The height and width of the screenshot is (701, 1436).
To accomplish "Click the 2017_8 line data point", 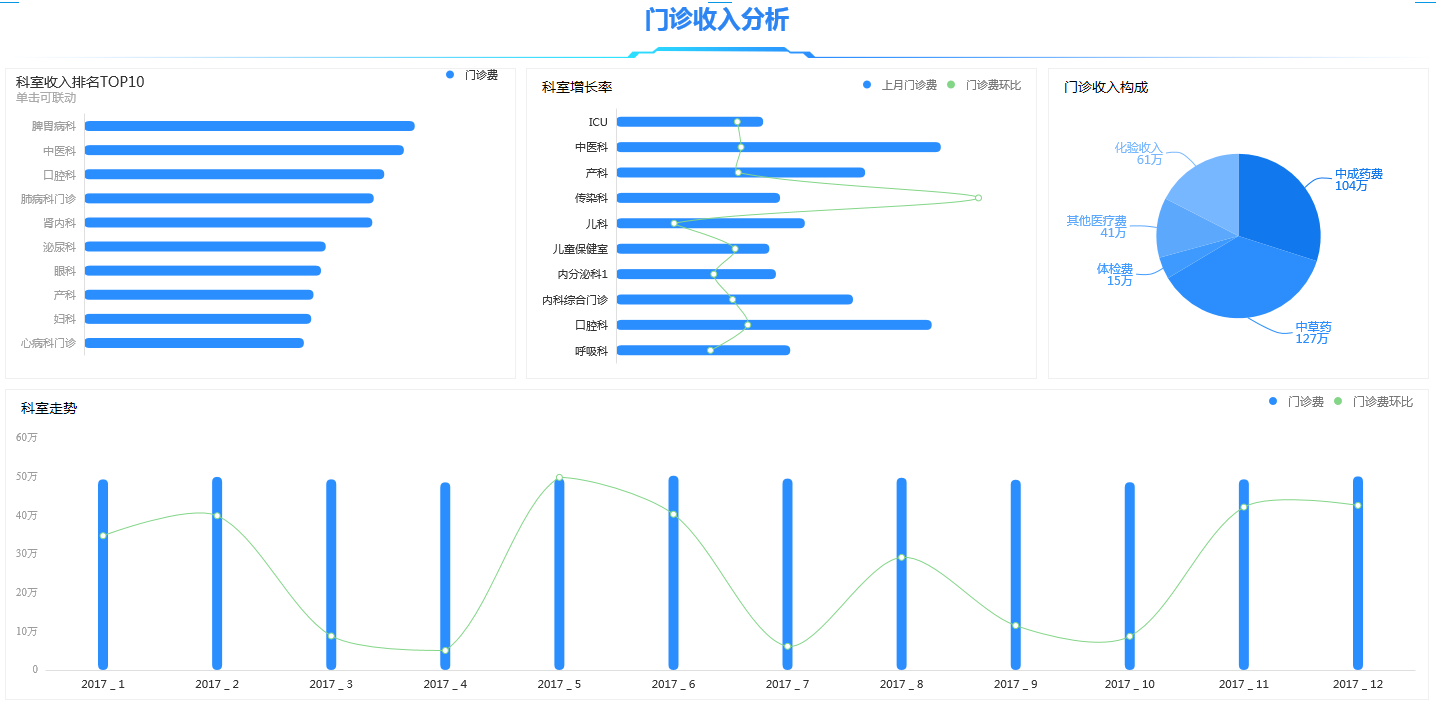I will (901, 557).
